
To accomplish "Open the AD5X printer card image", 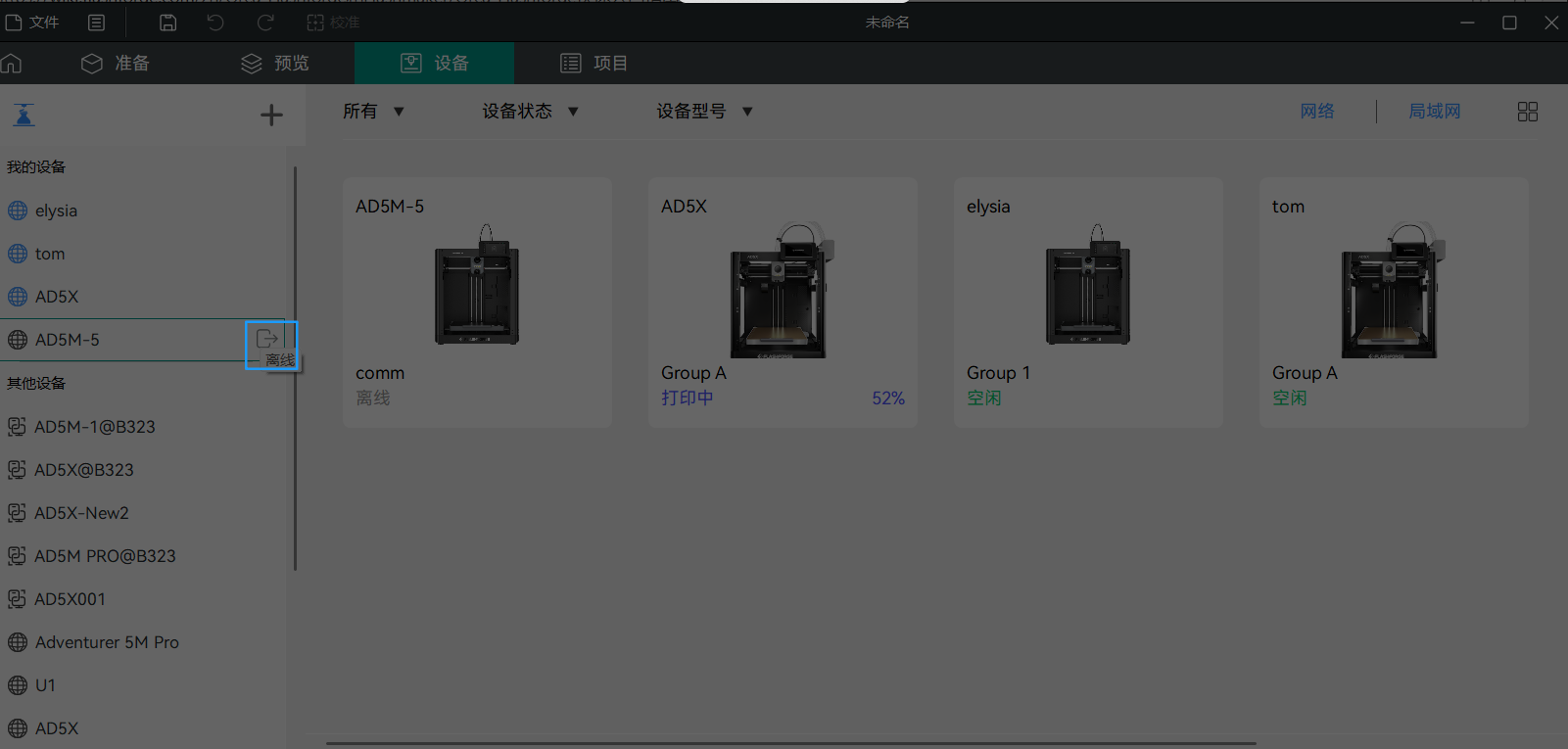I will (782, 290).
